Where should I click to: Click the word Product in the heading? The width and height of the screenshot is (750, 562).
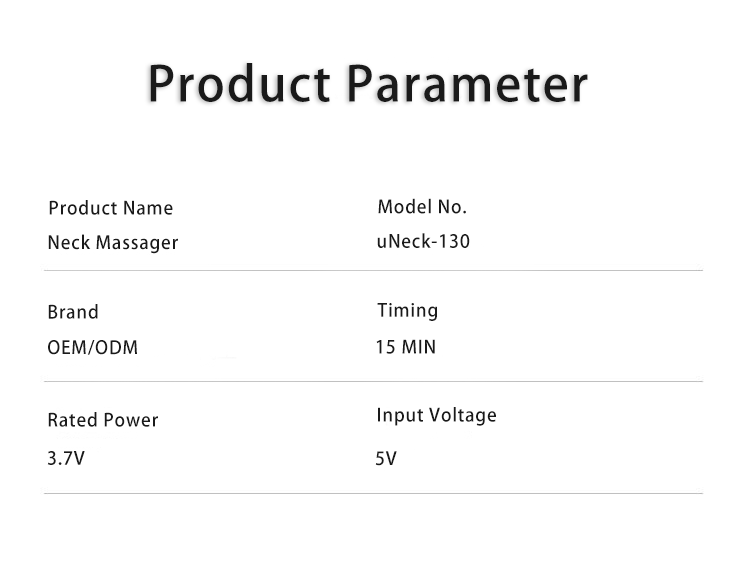239,84
